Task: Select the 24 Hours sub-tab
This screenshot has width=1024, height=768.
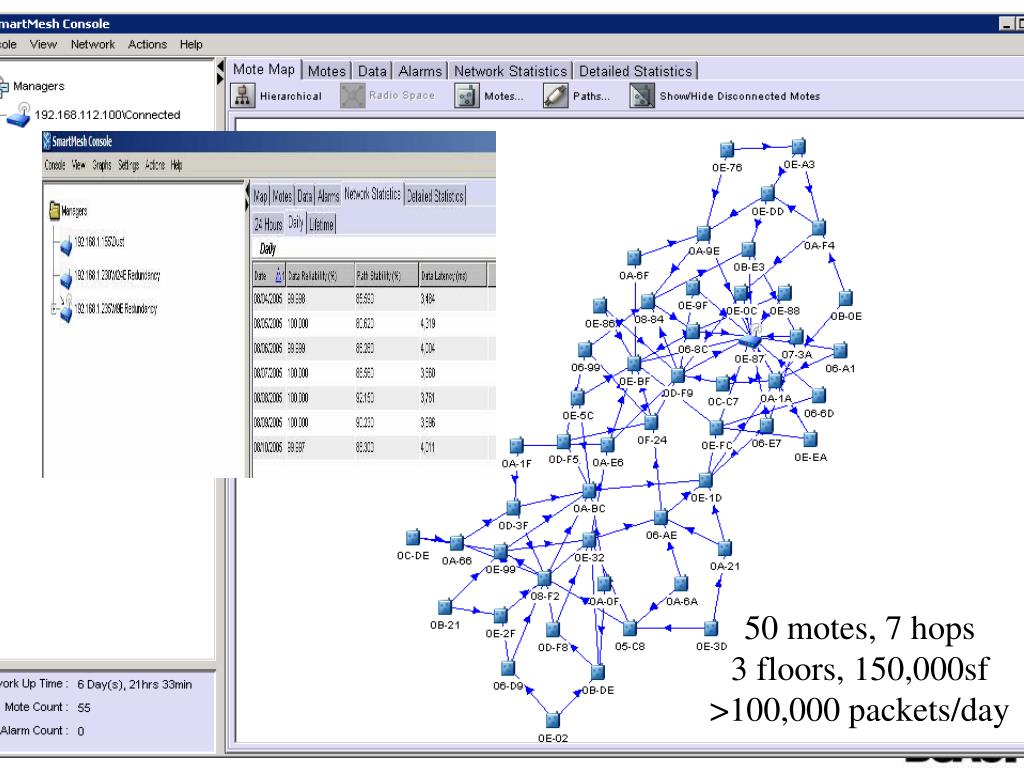Action: click(268, 225)
